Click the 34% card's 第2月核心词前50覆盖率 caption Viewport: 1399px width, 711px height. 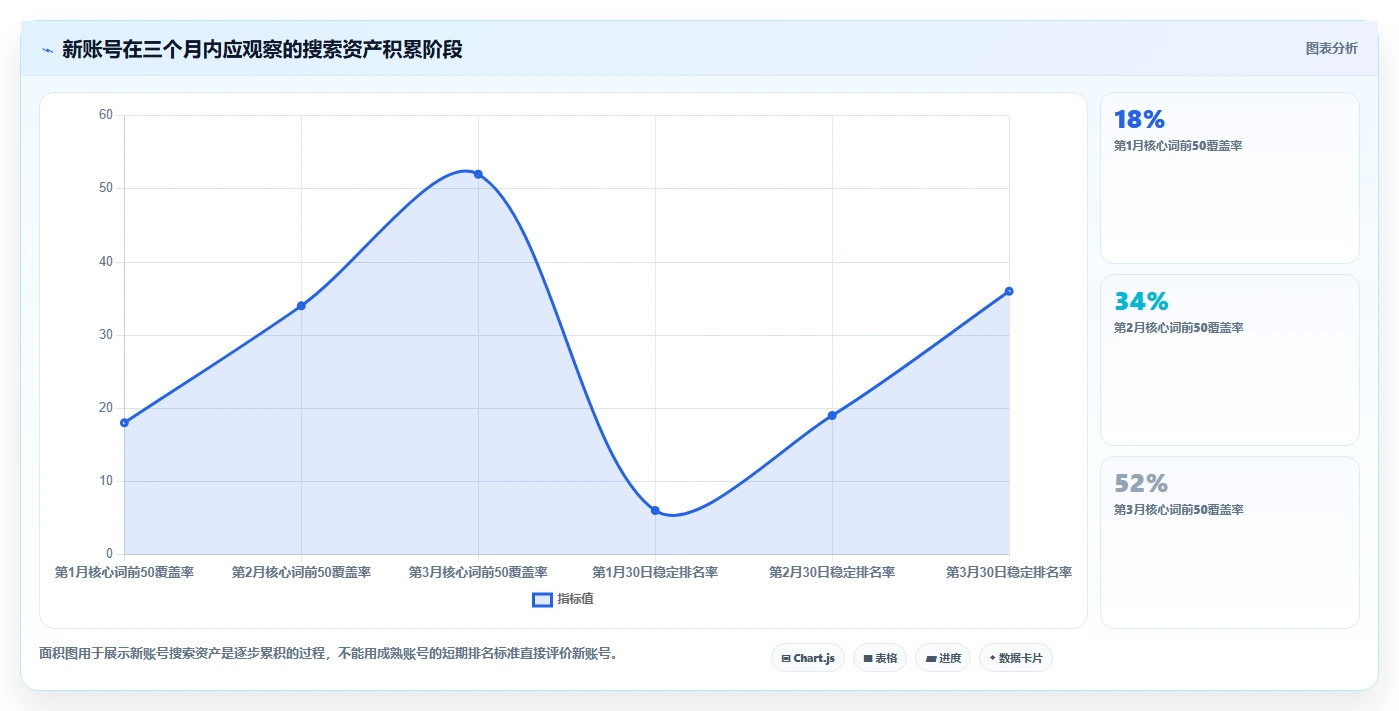1178,328
